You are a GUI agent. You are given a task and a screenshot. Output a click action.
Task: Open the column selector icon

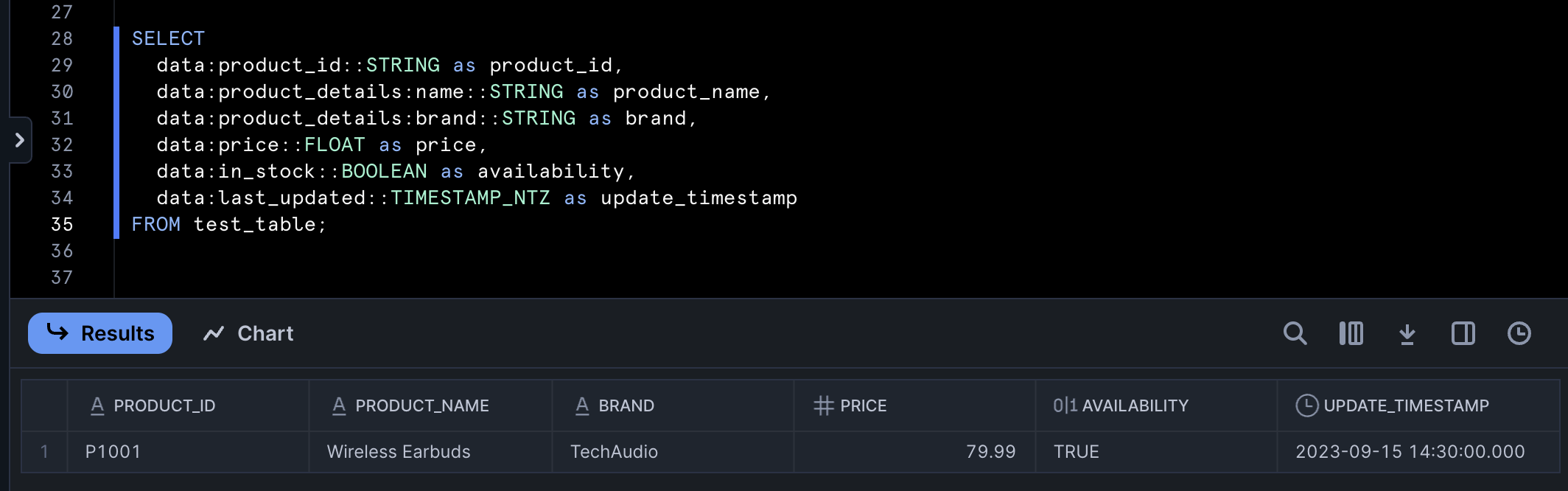click(x=1351, y=333)
